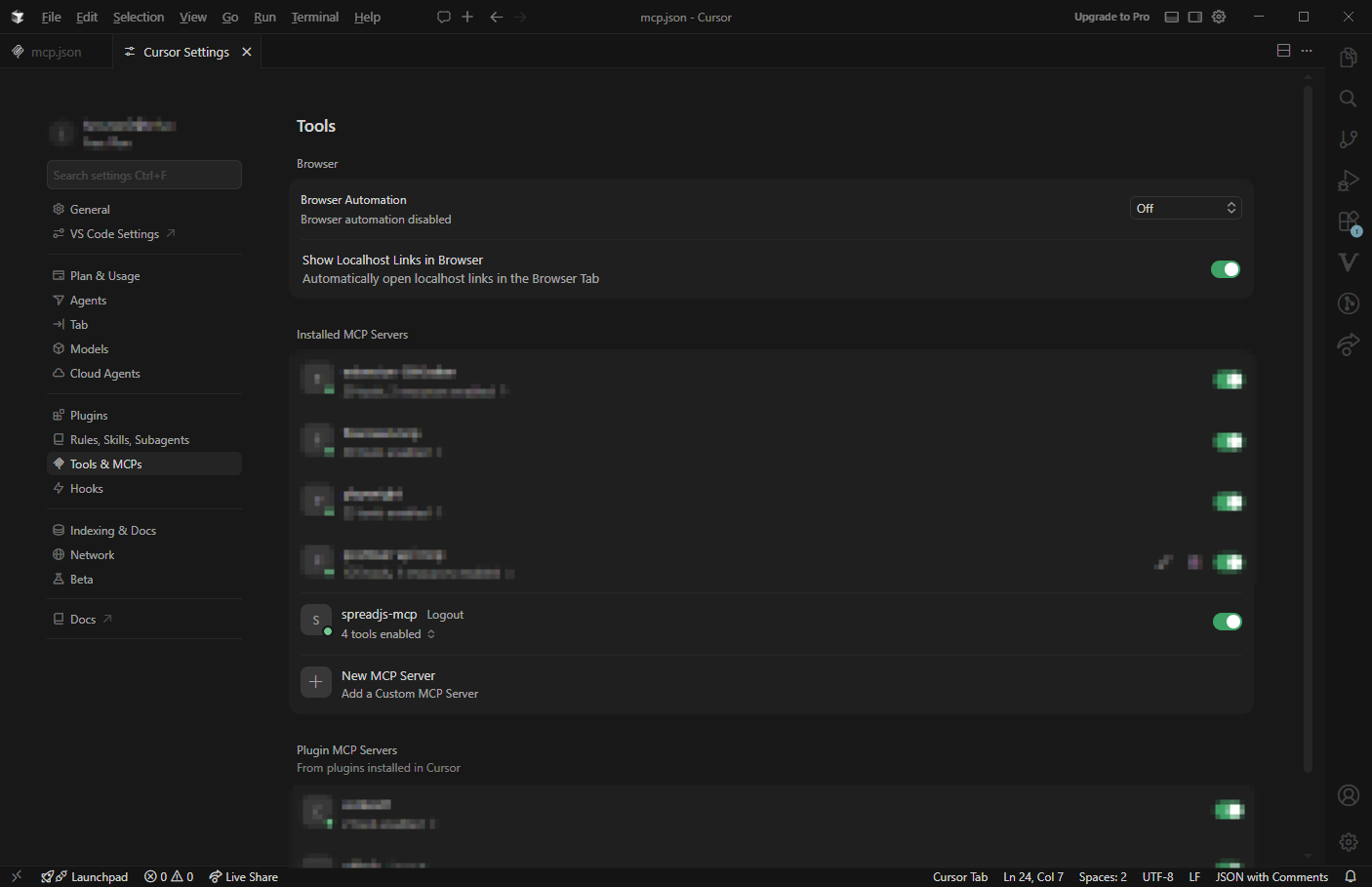The image size is (1372, 887).
Task: Click the plus icon in the title bar
Action: pos(467,17)
